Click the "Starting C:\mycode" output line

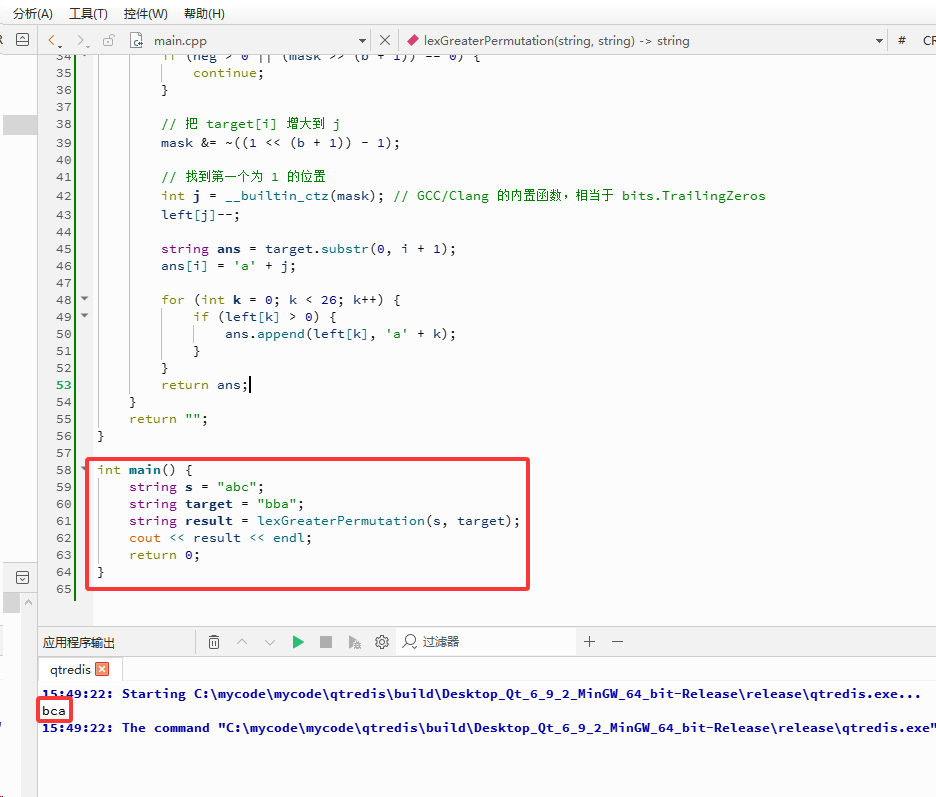481,694
